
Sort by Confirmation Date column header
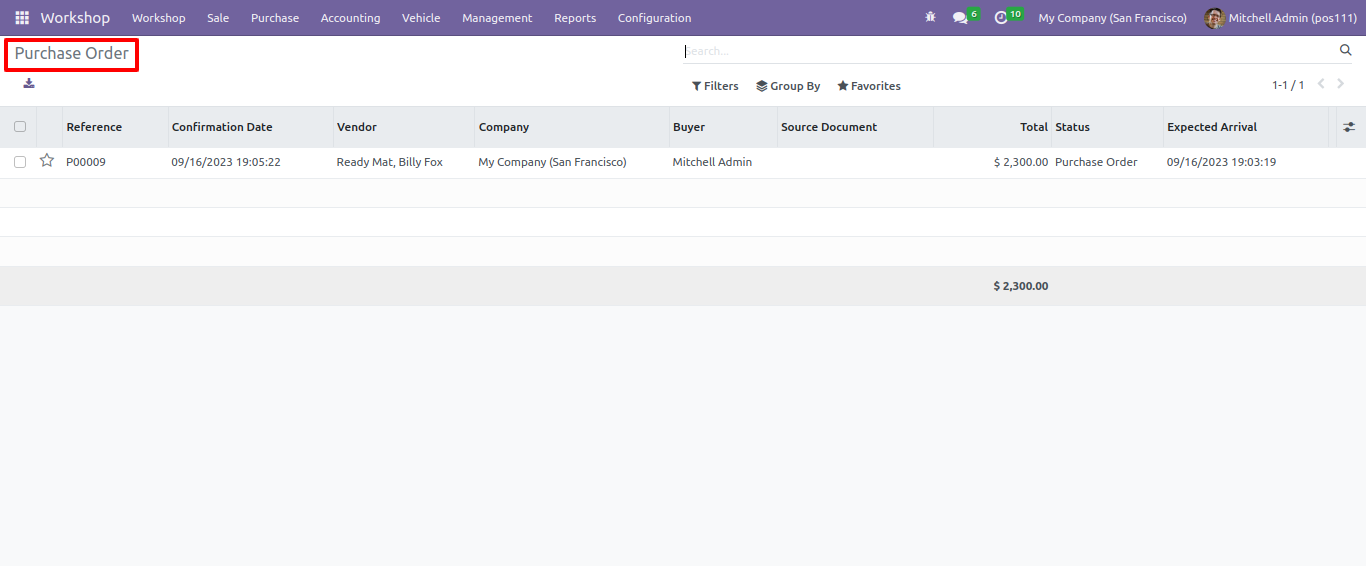pos(222,127)
